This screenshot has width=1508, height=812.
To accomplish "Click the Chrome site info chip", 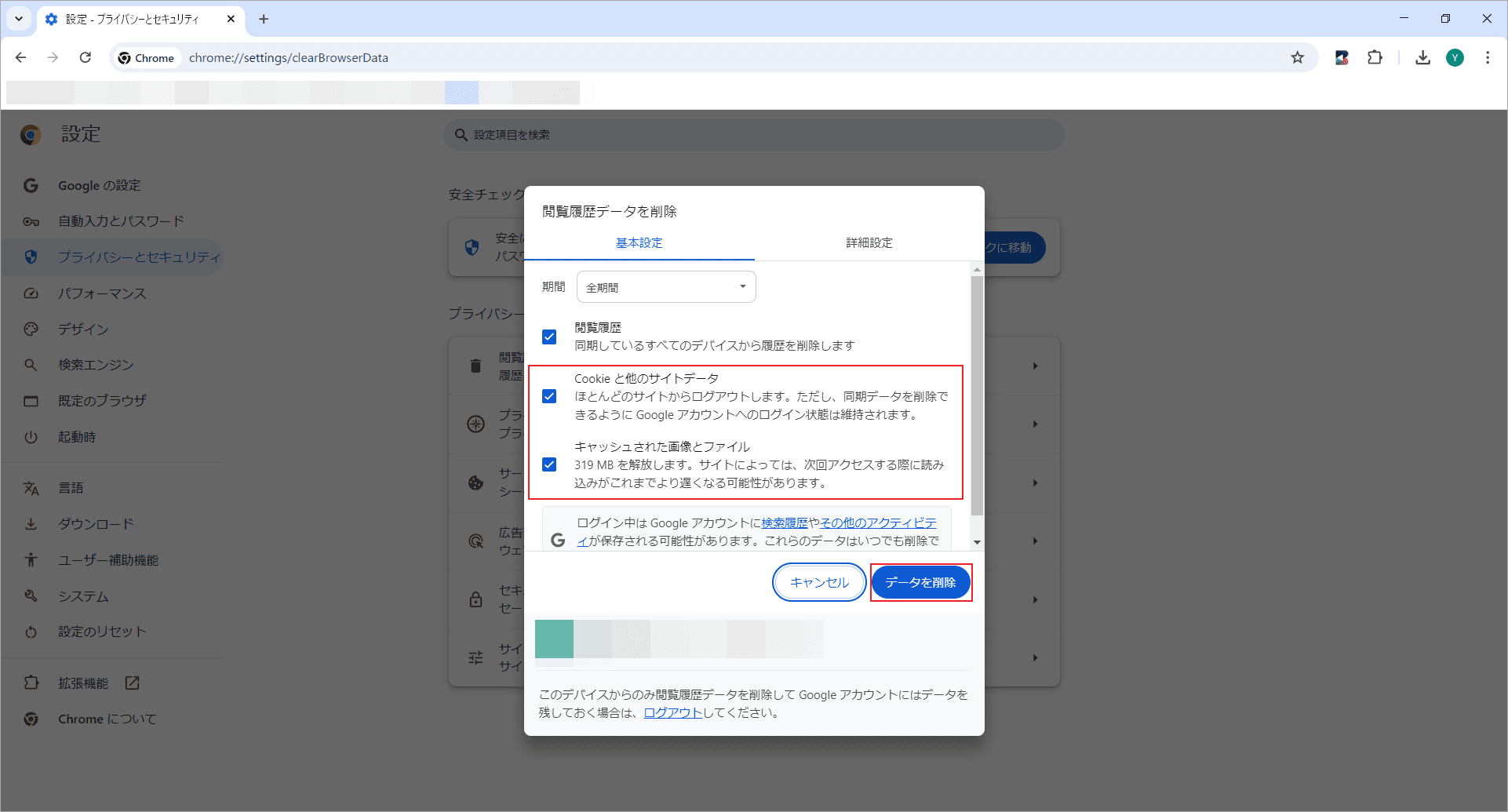I will click(147, 57).
